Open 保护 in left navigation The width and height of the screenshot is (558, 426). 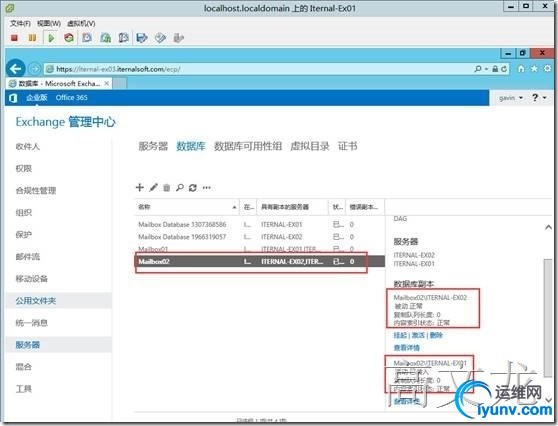23,235
